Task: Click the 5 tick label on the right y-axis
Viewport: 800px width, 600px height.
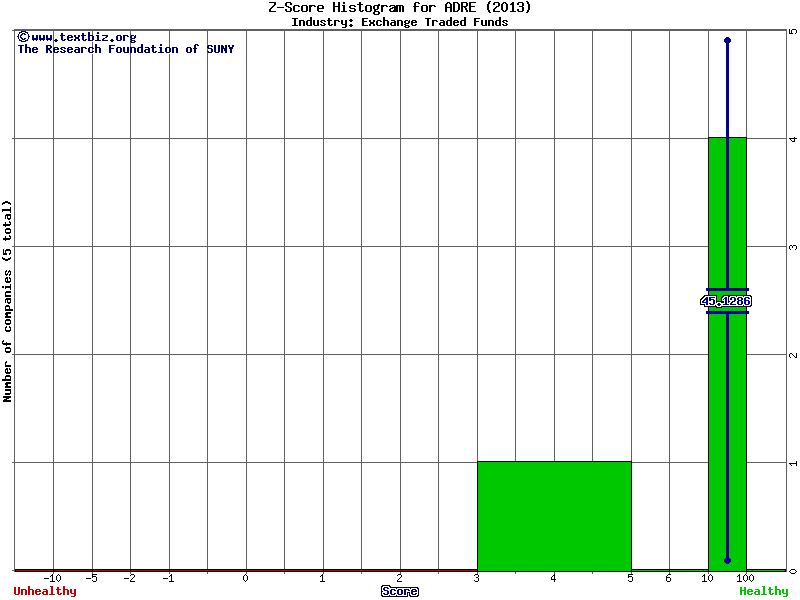Action: [x=792, y=31]
